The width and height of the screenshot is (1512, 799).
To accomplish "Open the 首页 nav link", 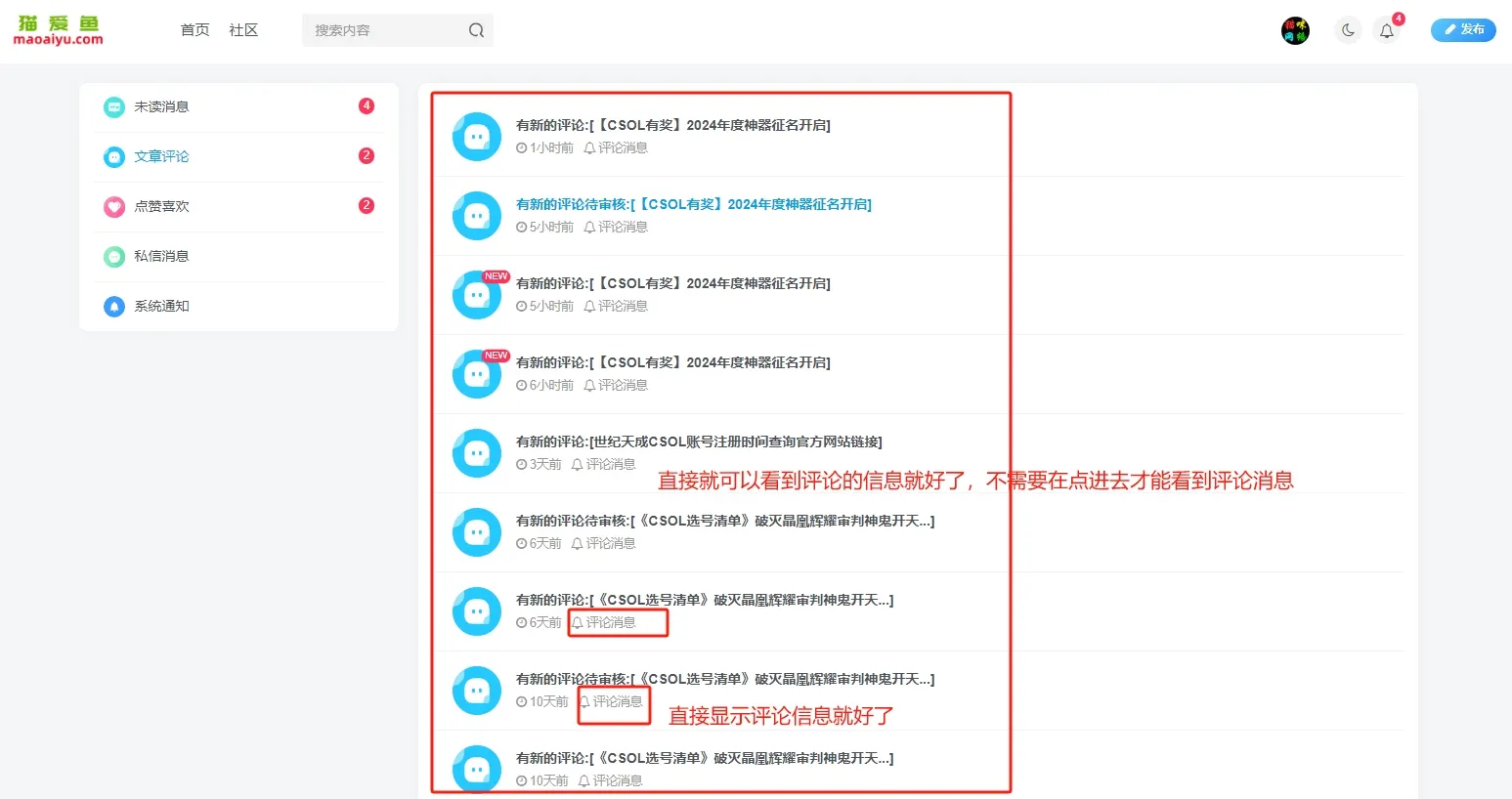I will point(194,30).
